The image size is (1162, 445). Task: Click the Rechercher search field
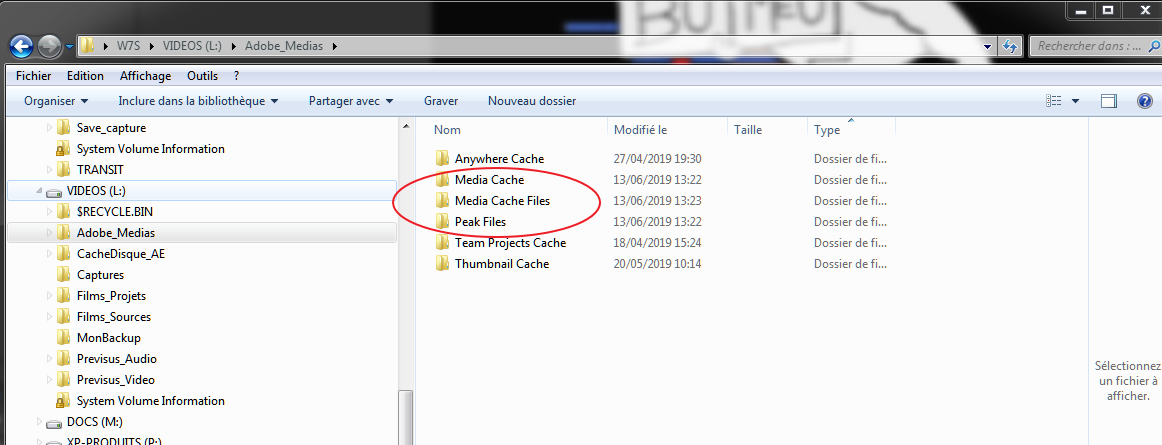click(1092, 46)
